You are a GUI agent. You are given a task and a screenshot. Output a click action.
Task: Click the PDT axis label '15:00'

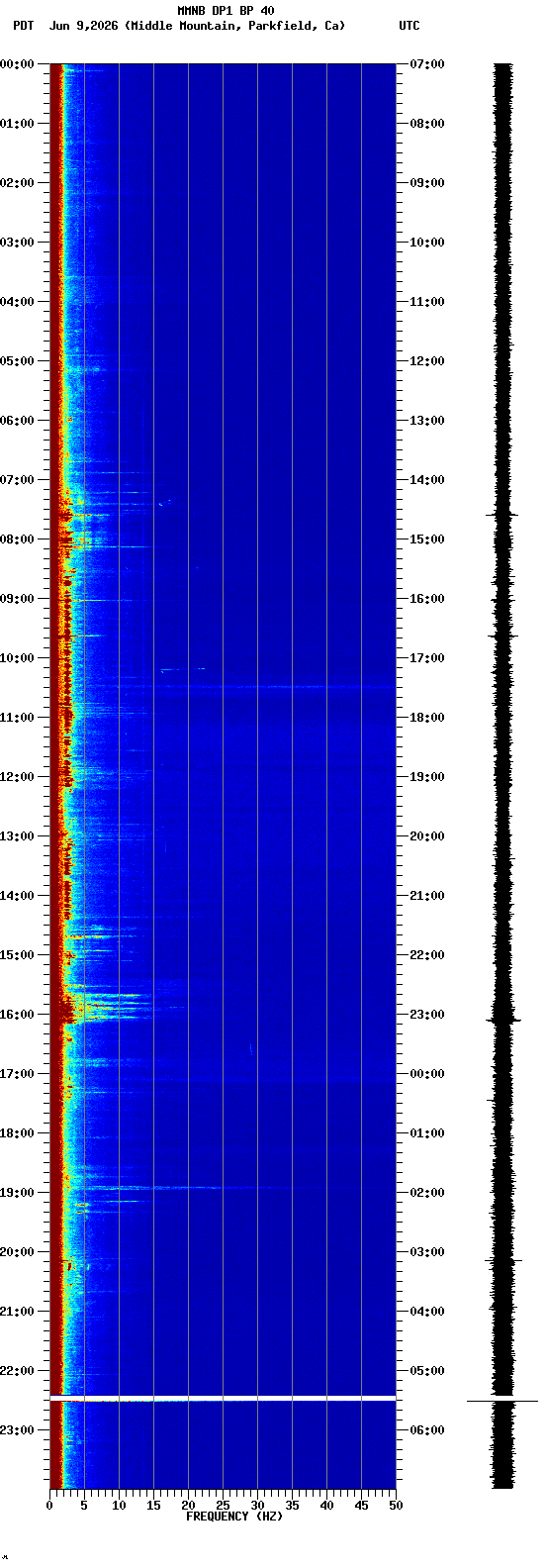[17, 955]
